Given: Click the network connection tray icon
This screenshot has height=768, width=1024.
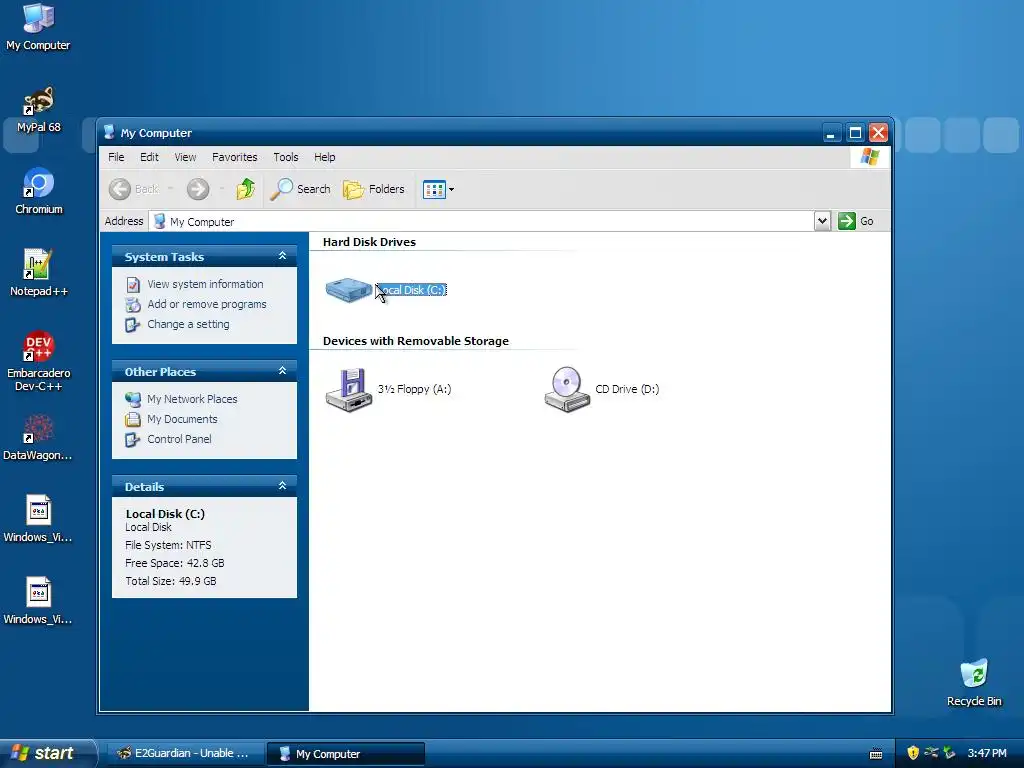Looking at the screenshot, I should point(931,753).
